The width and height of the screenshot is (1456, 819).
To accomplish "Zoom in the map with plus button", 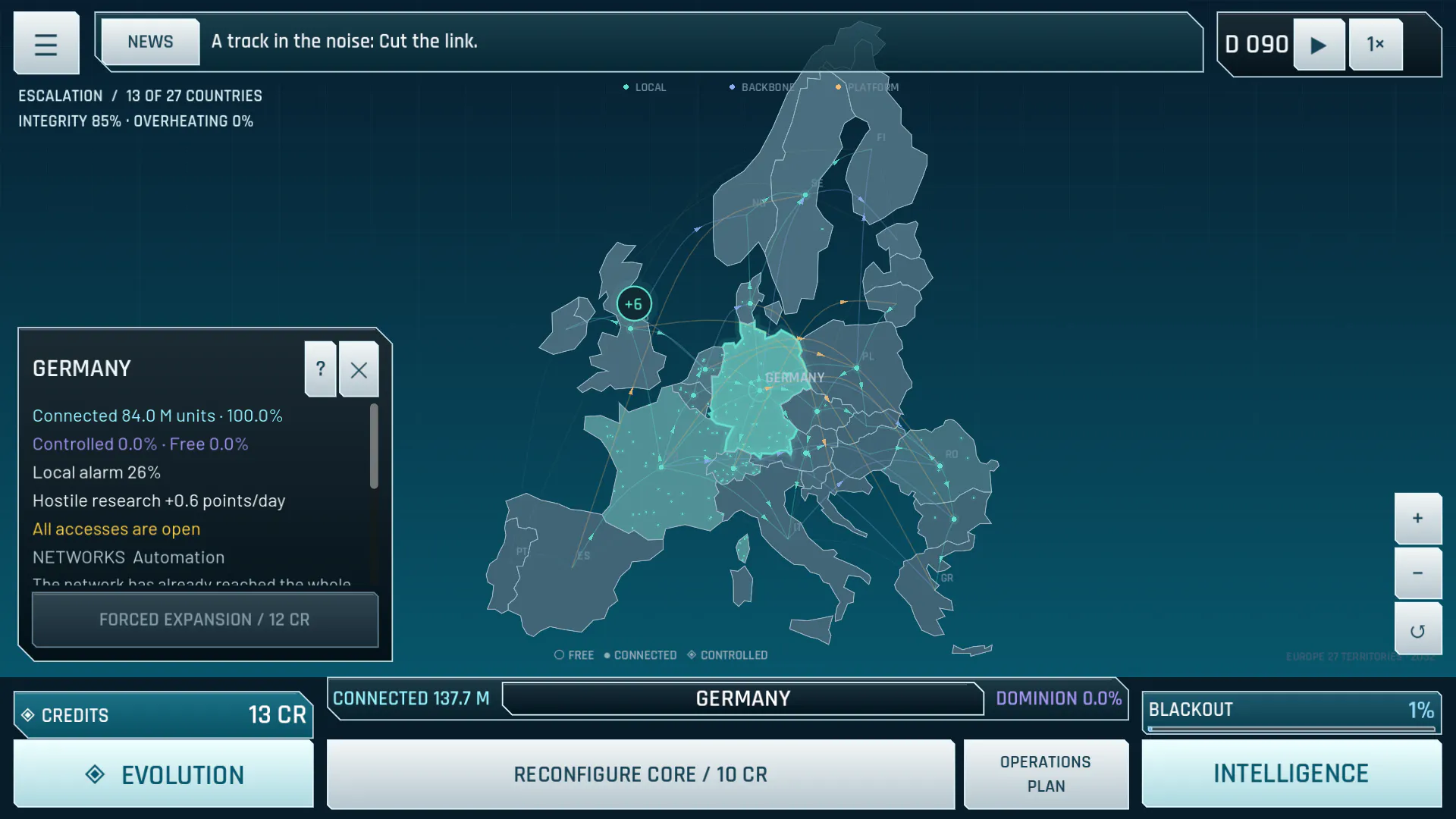I will coord(1418,519).
